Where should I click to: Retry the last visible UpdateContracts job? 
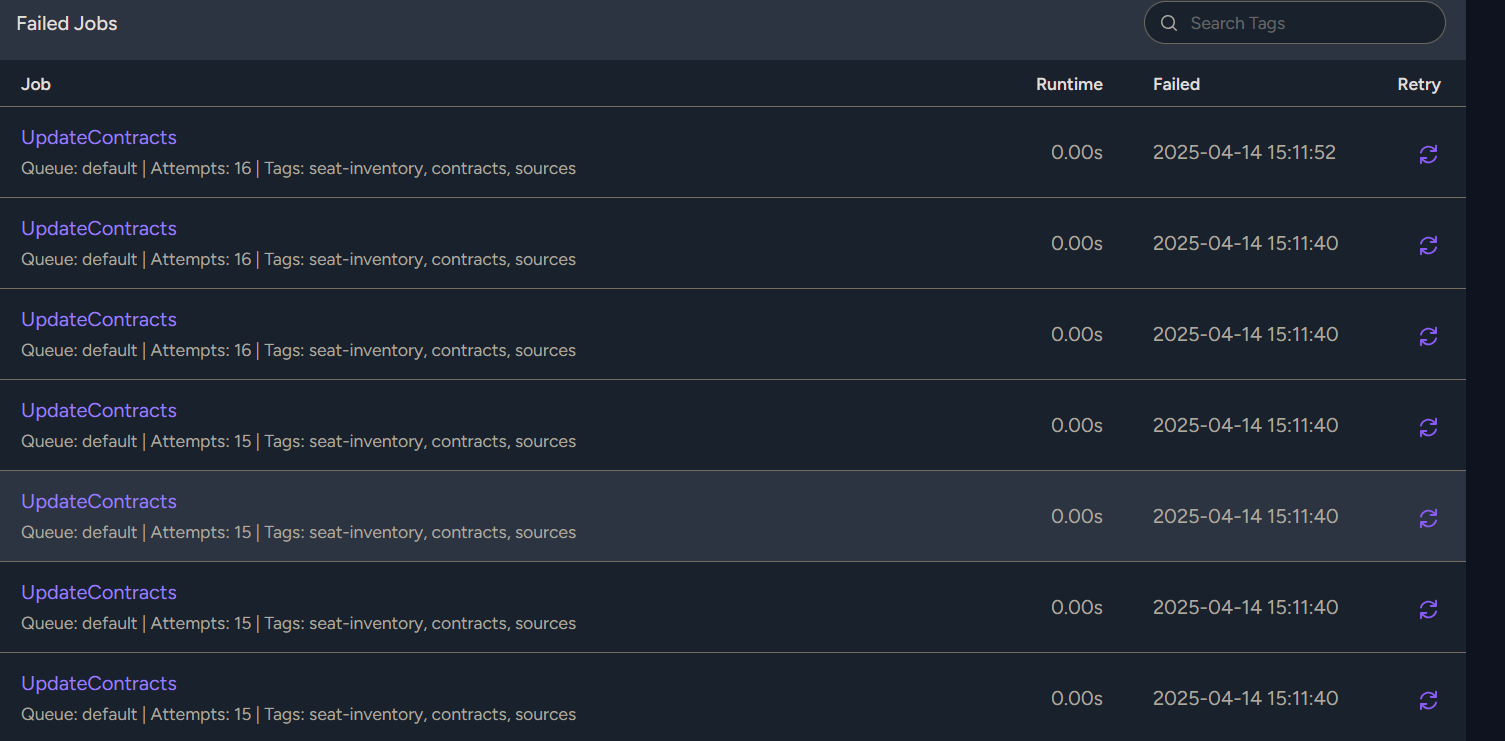coord(1428,700)
